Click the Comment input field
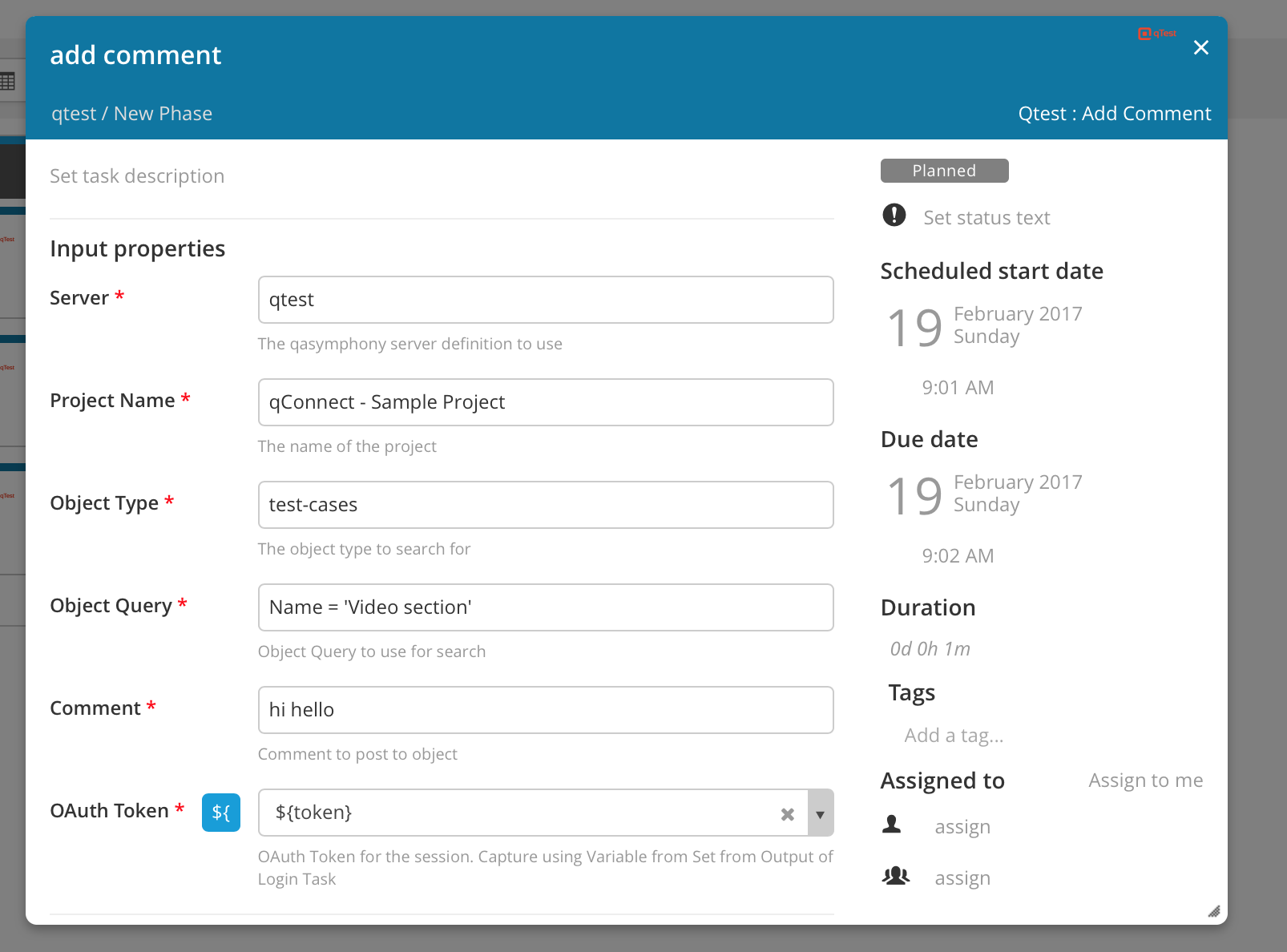Image resolution: width=1287 pixels, height=952 pixels. coord(546,710)
